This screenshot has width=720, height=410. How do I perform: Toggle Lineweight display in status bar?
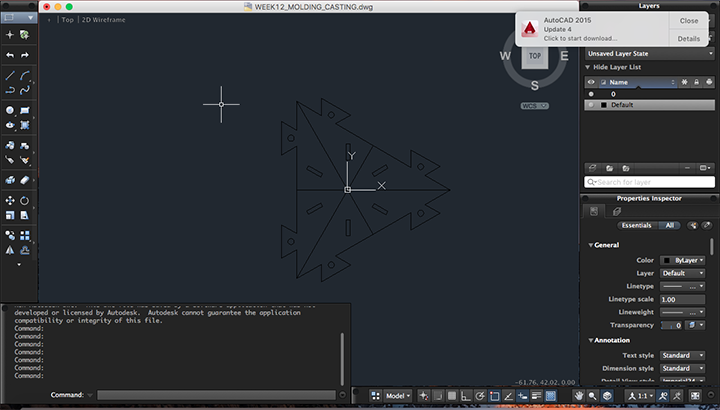click(x=536, y=396)
